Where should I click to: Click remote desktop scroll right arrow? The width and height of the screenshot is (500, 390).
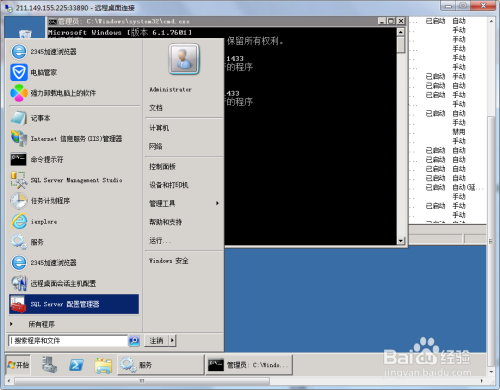click(481, 381)
